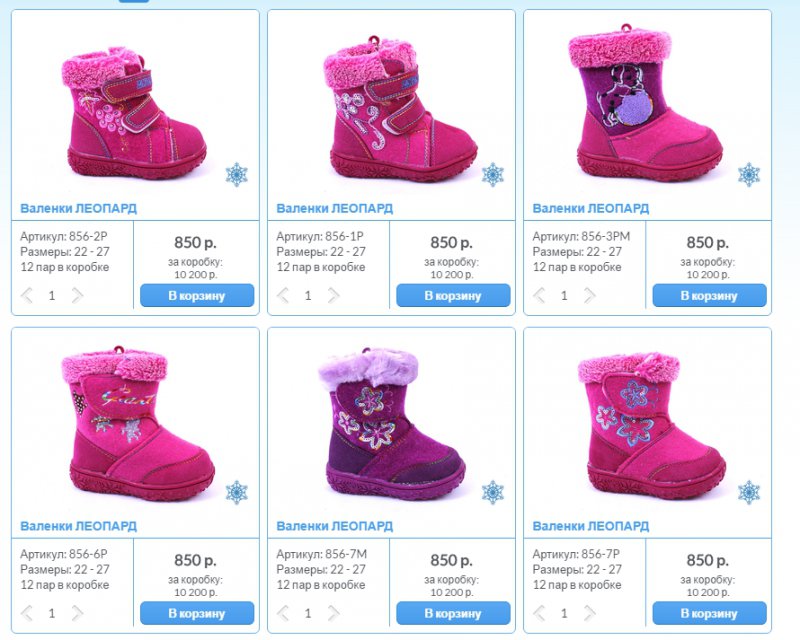Add article 856-2P to cart
Image resolution: width=800 pixels, height=640 pixels.
tap(197, 296)
